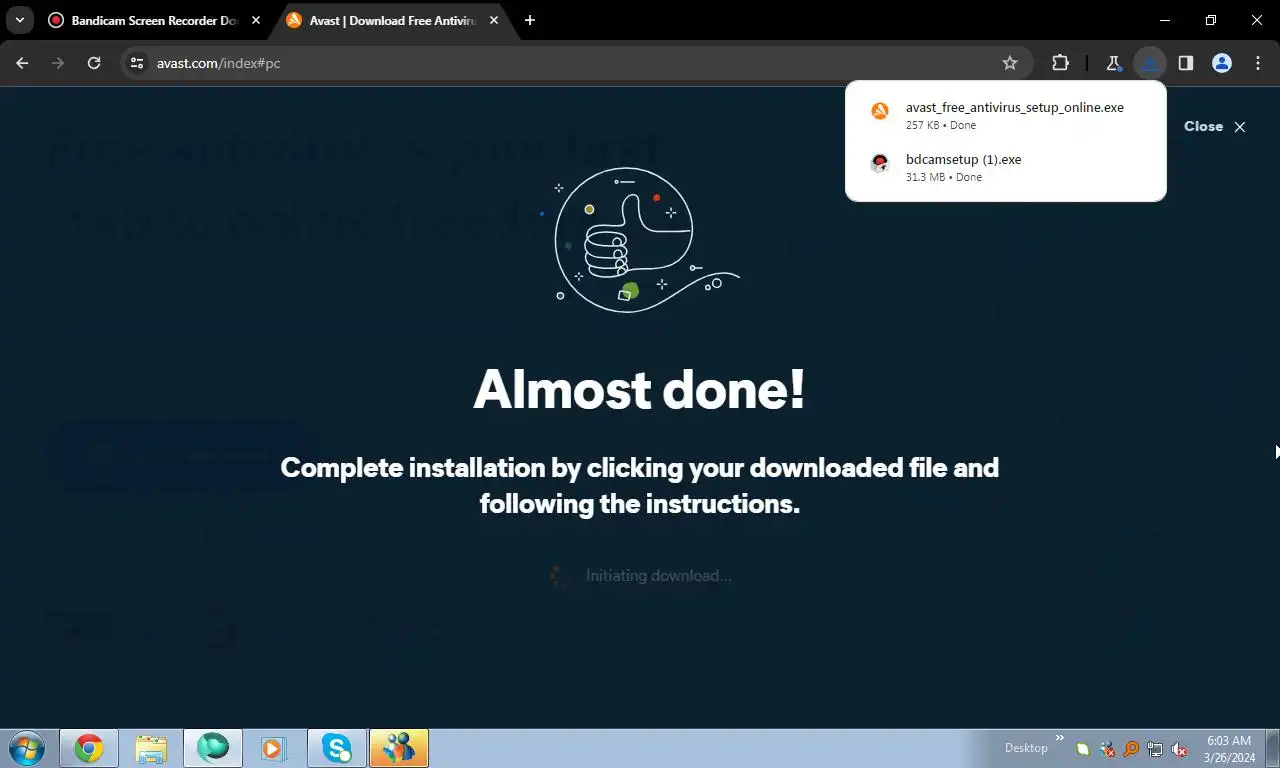View site information icon in address bar
The width and height of the screenshot is (1280, 768).
138,63
